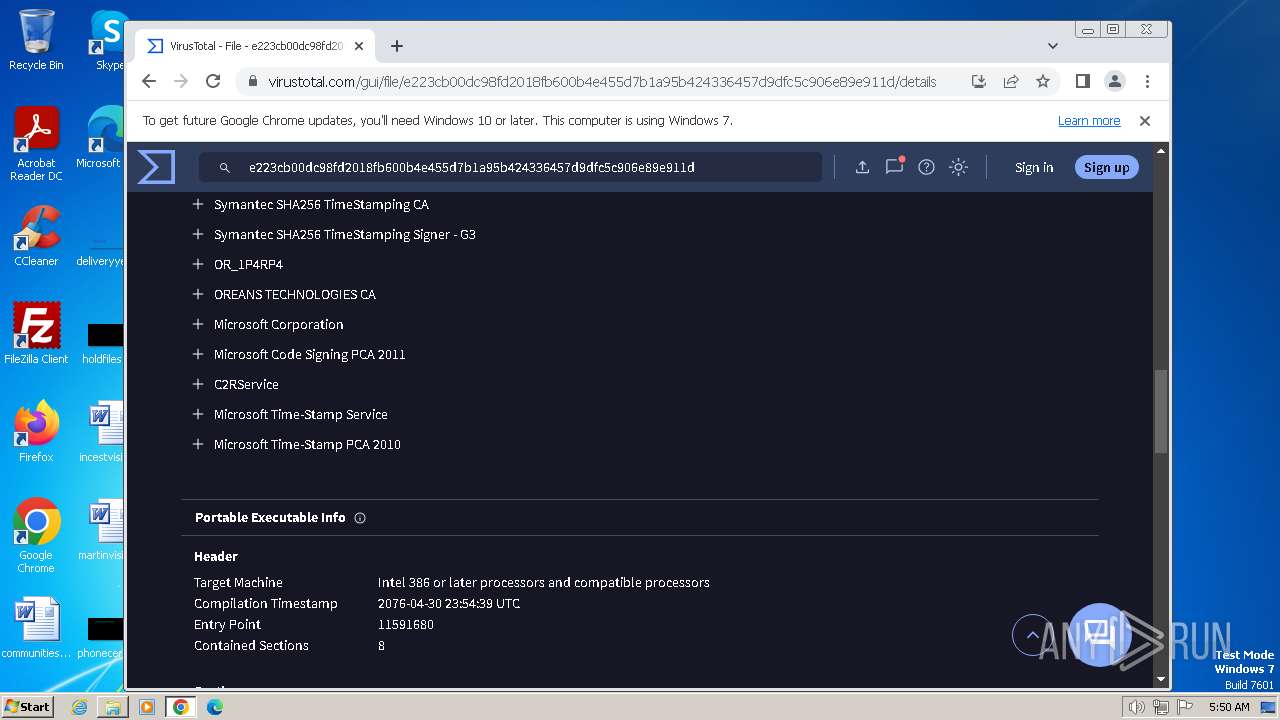Expand the OR_1P4RP4 certificate entry
1280x720 pixels.
pos(198,264)
